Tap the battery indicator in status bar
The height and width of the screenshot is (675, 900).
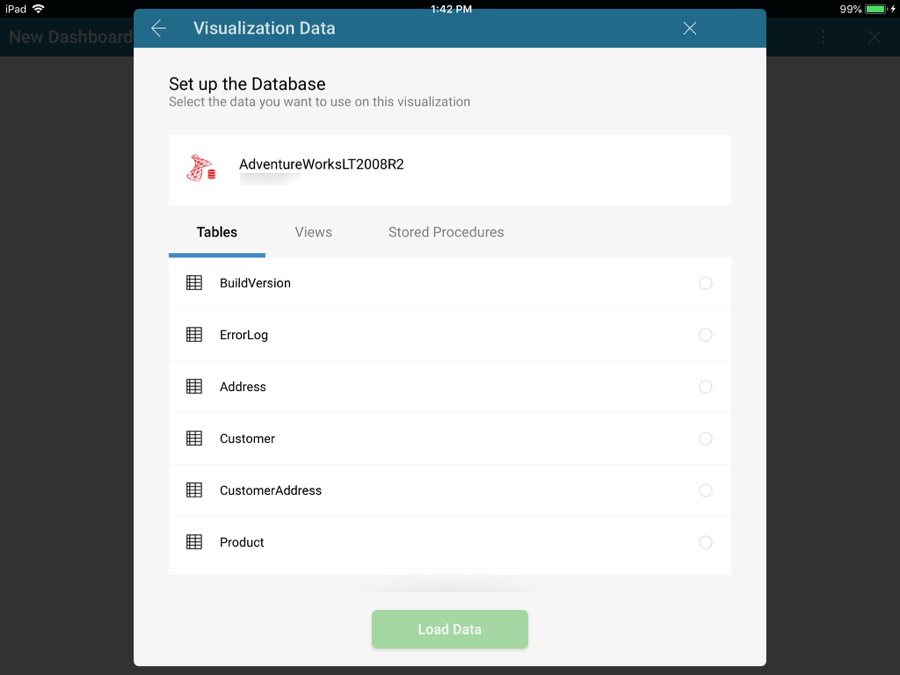tap(876, 9)
